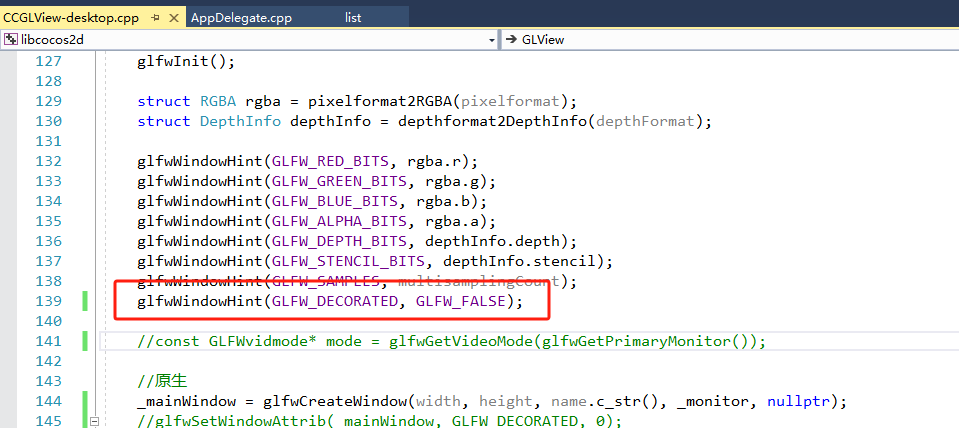This screenshot has height=428, width=959.
Task: Click multisamplingCount on line 138
Action: pyautogui.click(x=479, y=282)
